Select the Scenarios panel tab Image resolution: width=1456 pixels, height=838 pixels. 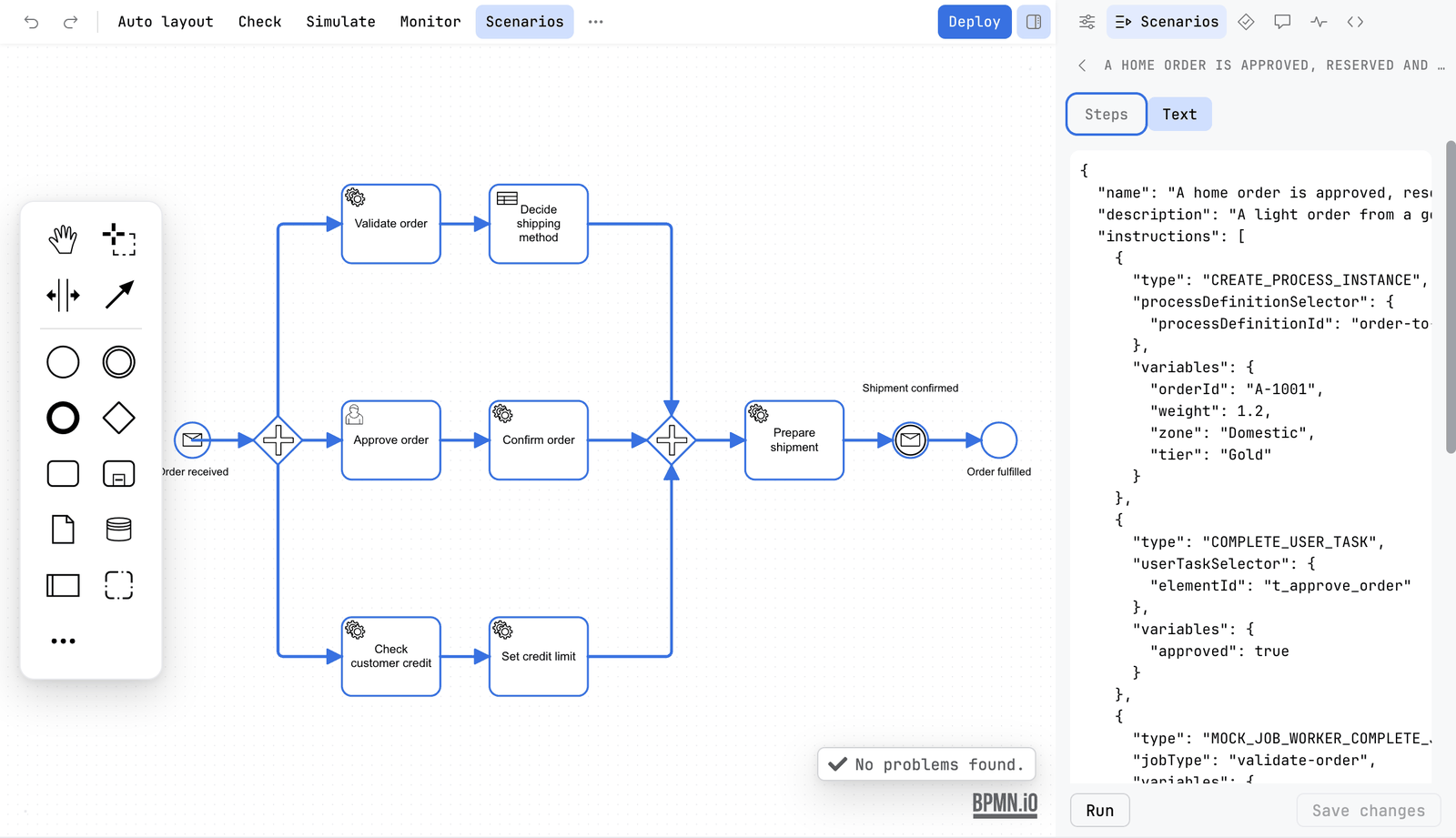click(x=1167, y=22)
